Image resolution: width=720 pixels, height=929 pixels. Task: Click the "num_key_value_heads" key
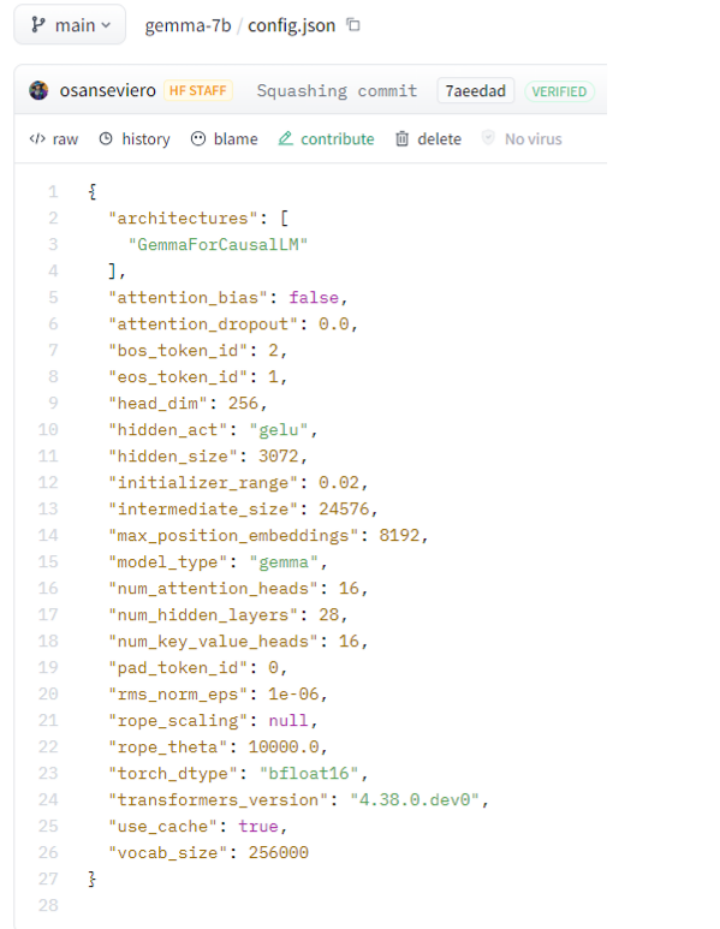(213, 641)
